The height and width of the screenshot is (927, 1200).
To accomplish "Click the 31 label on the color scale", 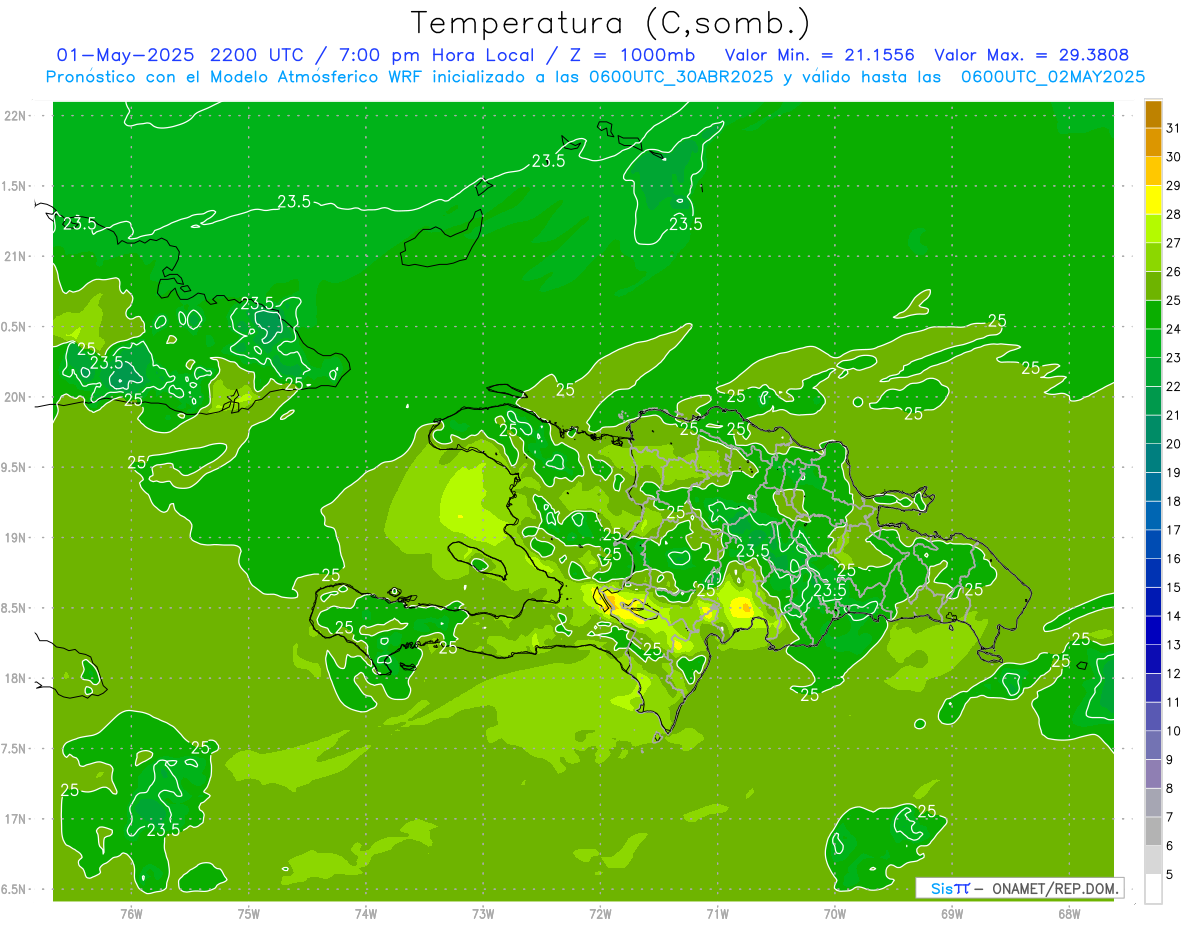I will (1173, 128).
